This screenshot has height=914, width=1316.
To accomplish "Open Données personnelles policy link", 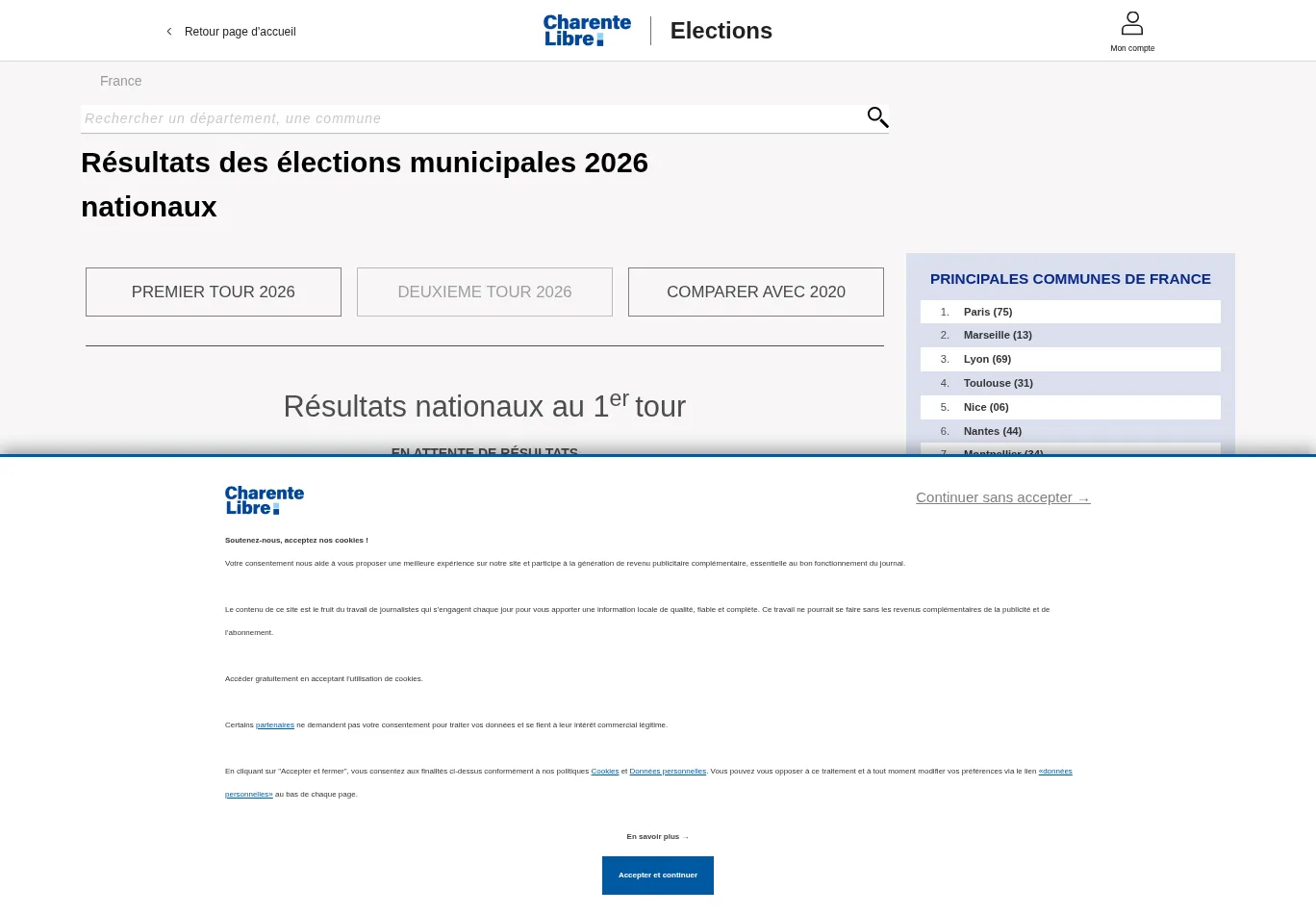I will tap(668, 772).
